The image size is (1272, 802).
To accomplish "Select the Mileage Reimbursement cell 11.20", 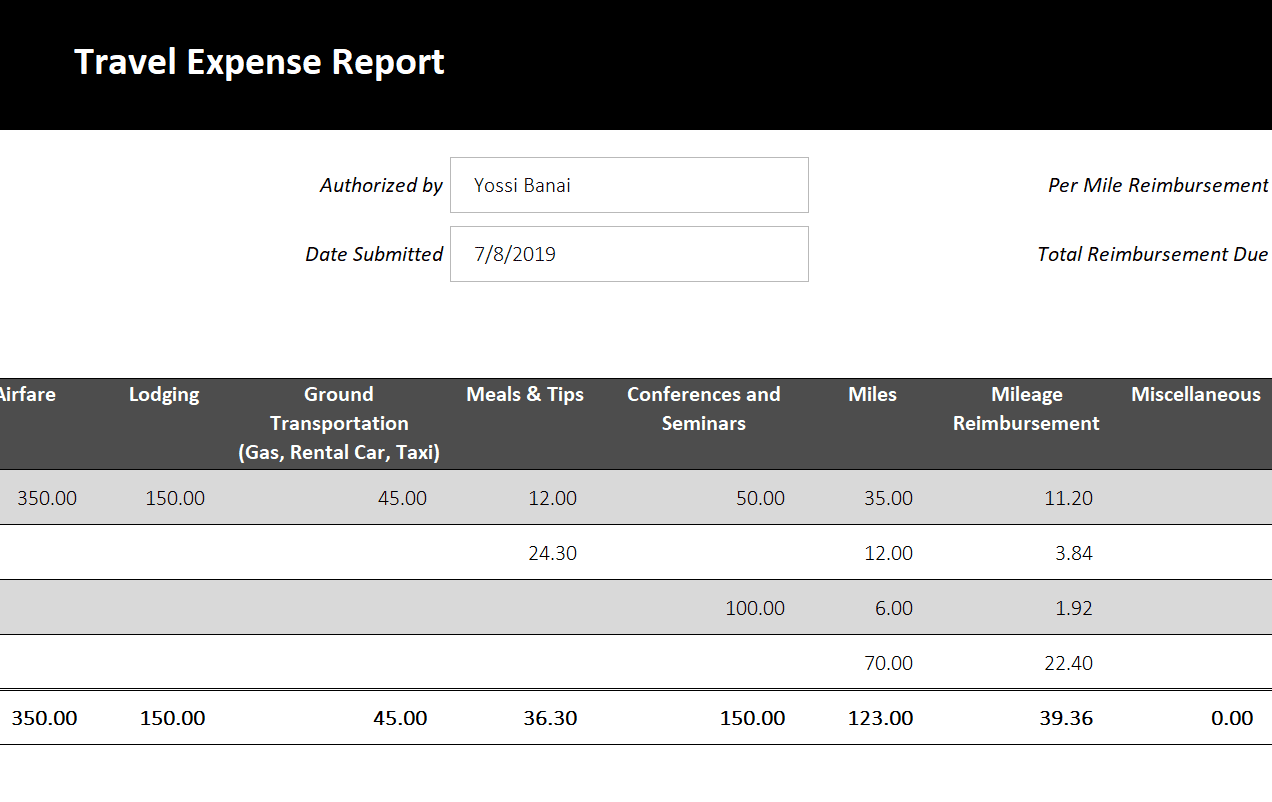I will (x=1069, y=498).
